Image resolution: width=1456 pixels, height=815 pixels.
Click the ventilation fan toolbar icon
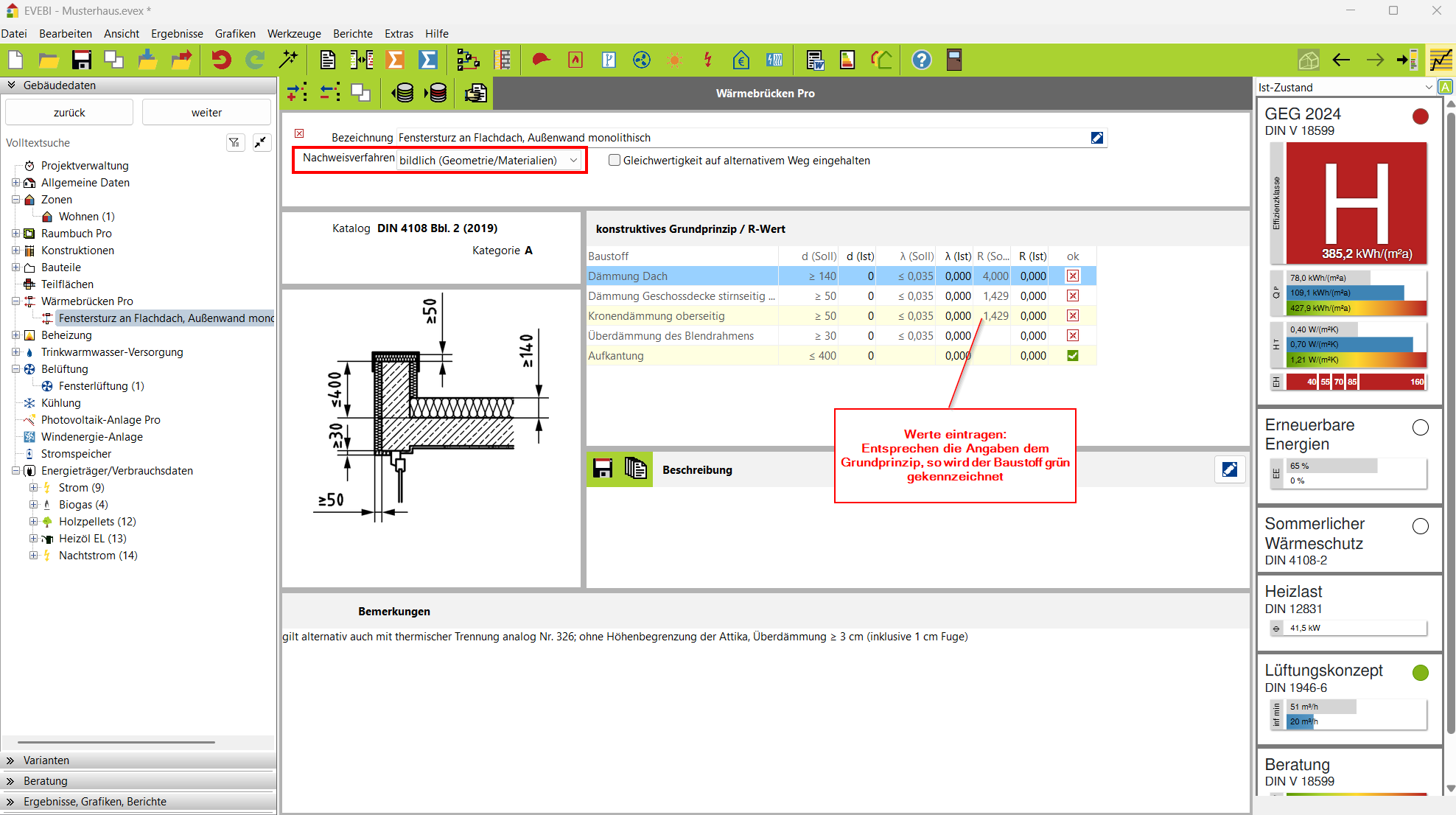642,60
